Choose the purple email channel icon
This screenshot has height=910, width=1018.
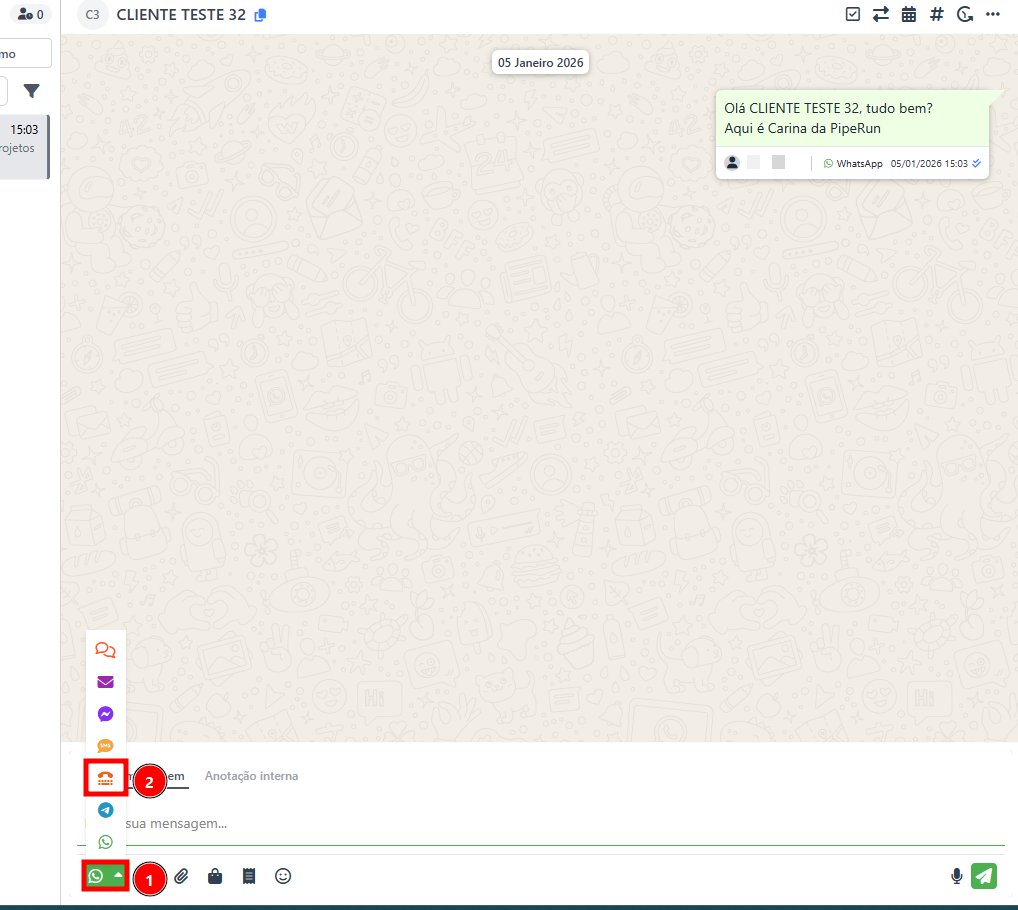[105, 682]
